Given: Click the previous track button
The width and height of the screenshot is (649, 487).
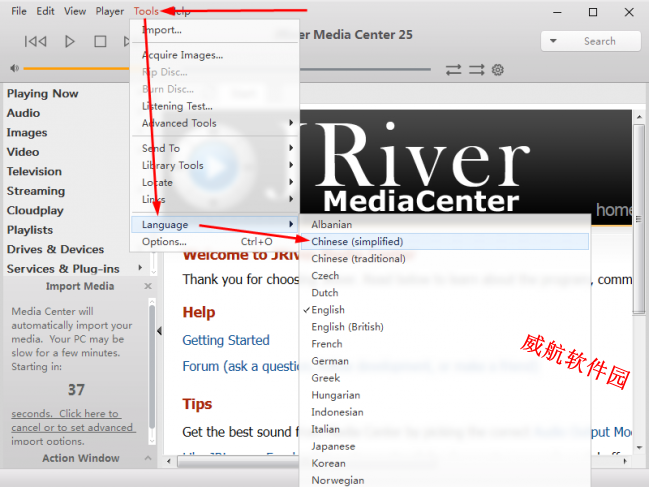Looking at the screenshot, I should coord(36,41).
